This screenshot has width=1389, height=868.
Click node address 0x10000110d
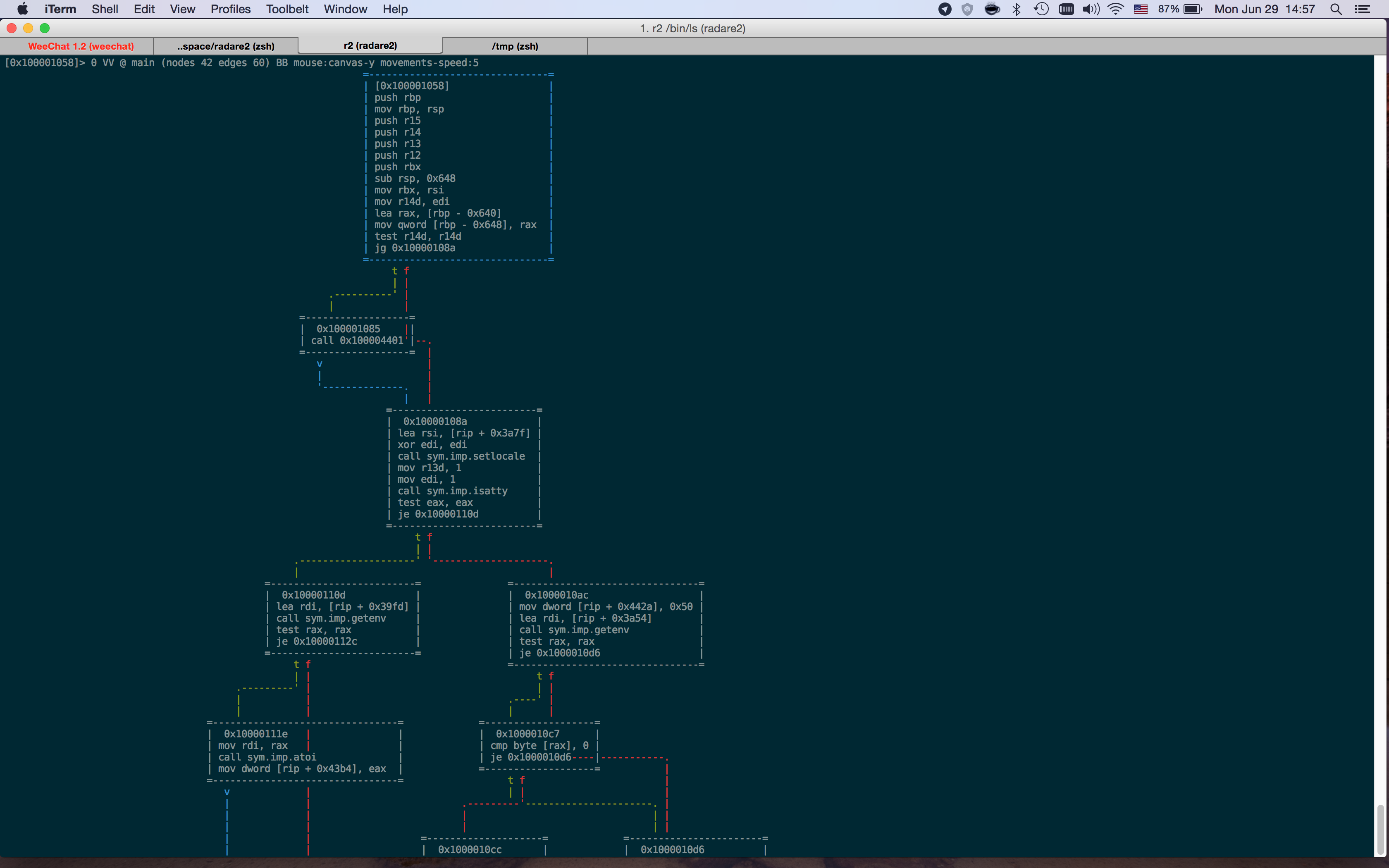click(x=314, y=595)
